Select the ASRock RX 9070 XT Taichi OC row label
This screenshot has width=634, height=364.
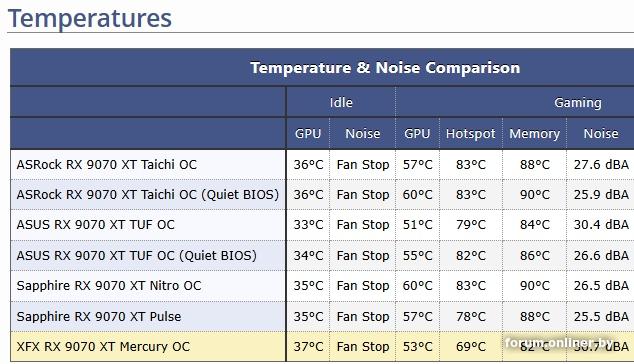click(107, 165)
